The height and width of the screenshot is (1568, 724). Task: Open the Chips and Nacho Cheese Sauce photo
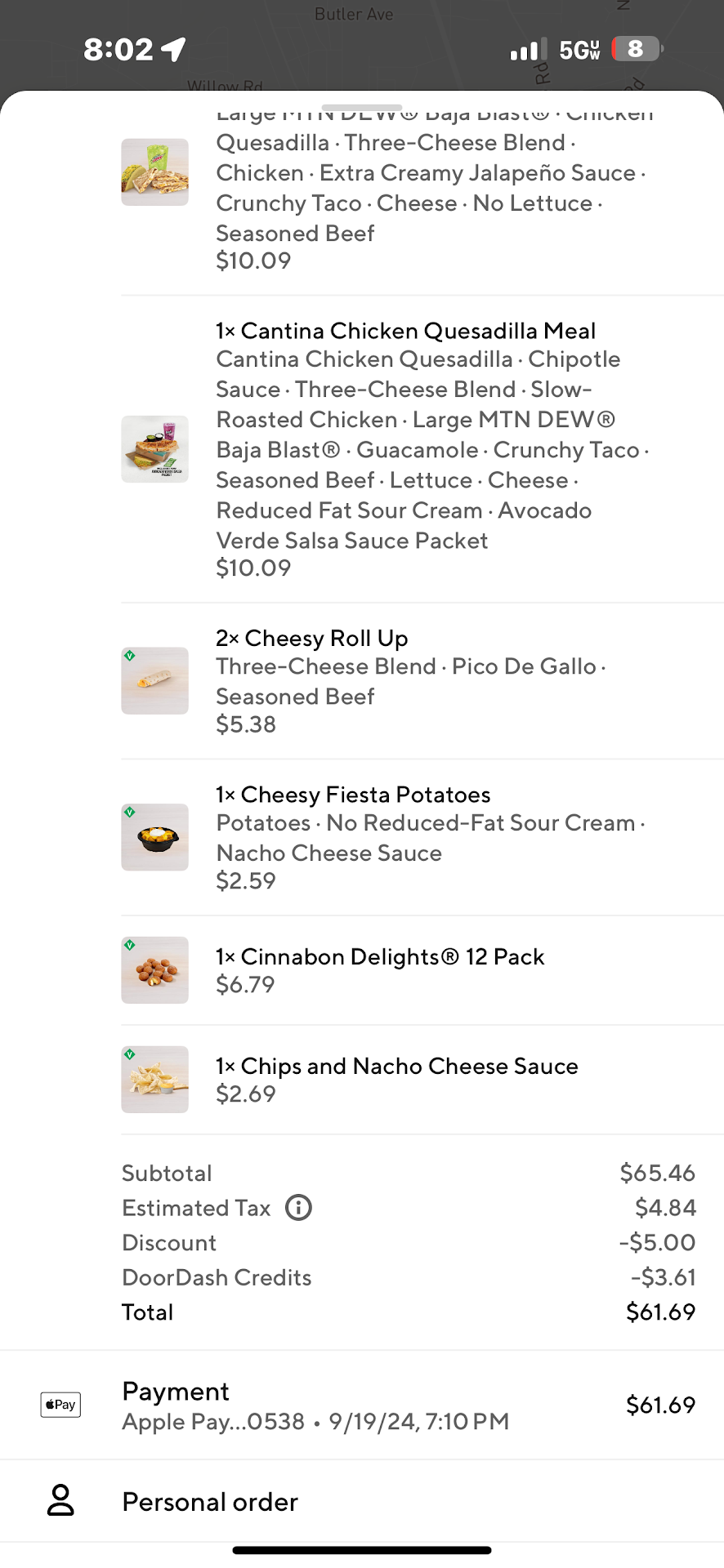[155, 1080]
